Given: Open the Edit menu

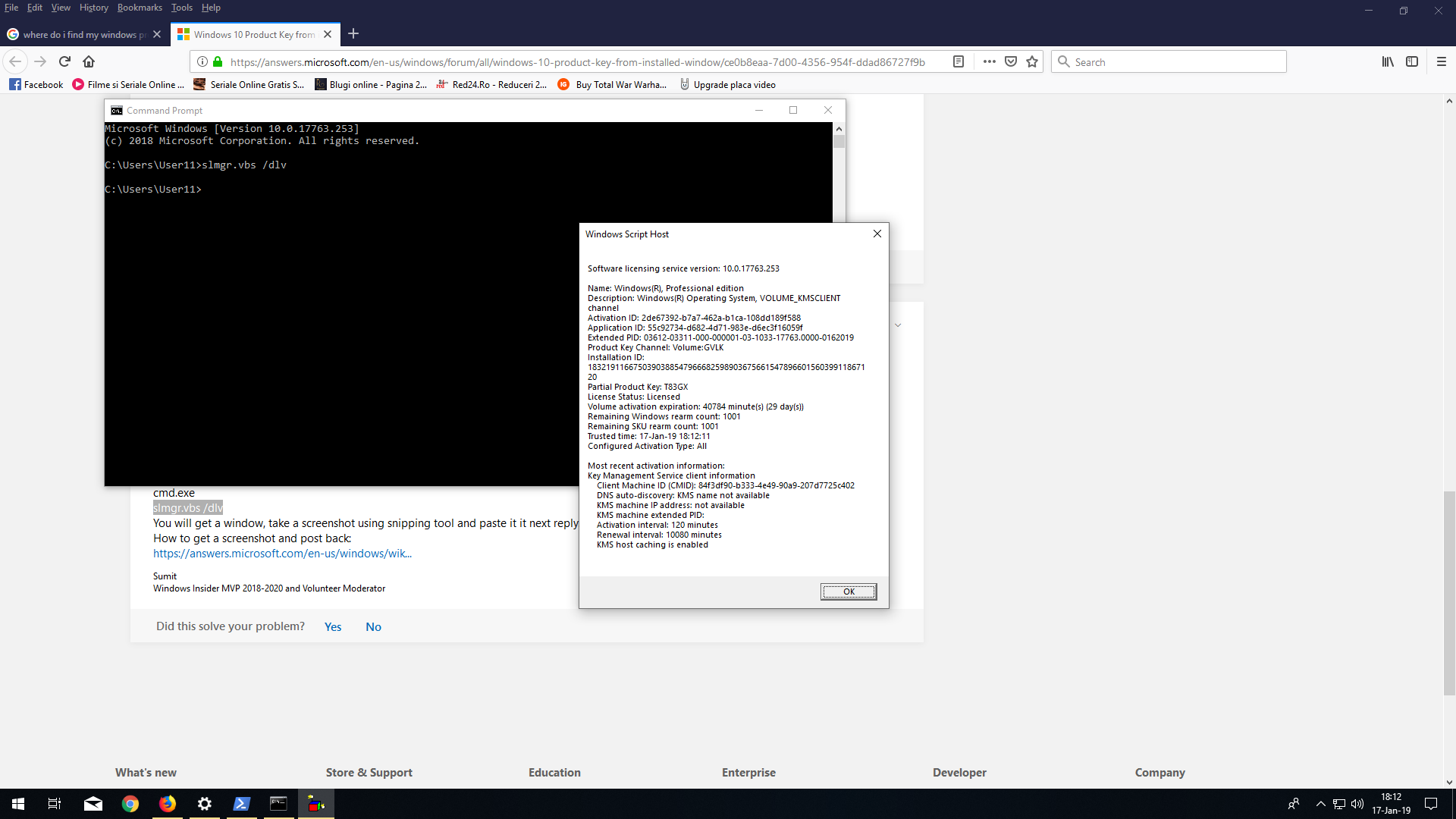Looking at the screenshot, I should click(x=35, y=8).
